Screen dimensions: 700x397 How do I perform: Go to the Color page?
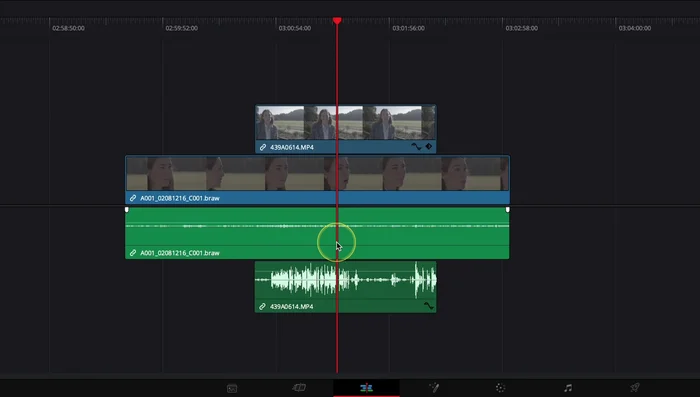point(500,388)
